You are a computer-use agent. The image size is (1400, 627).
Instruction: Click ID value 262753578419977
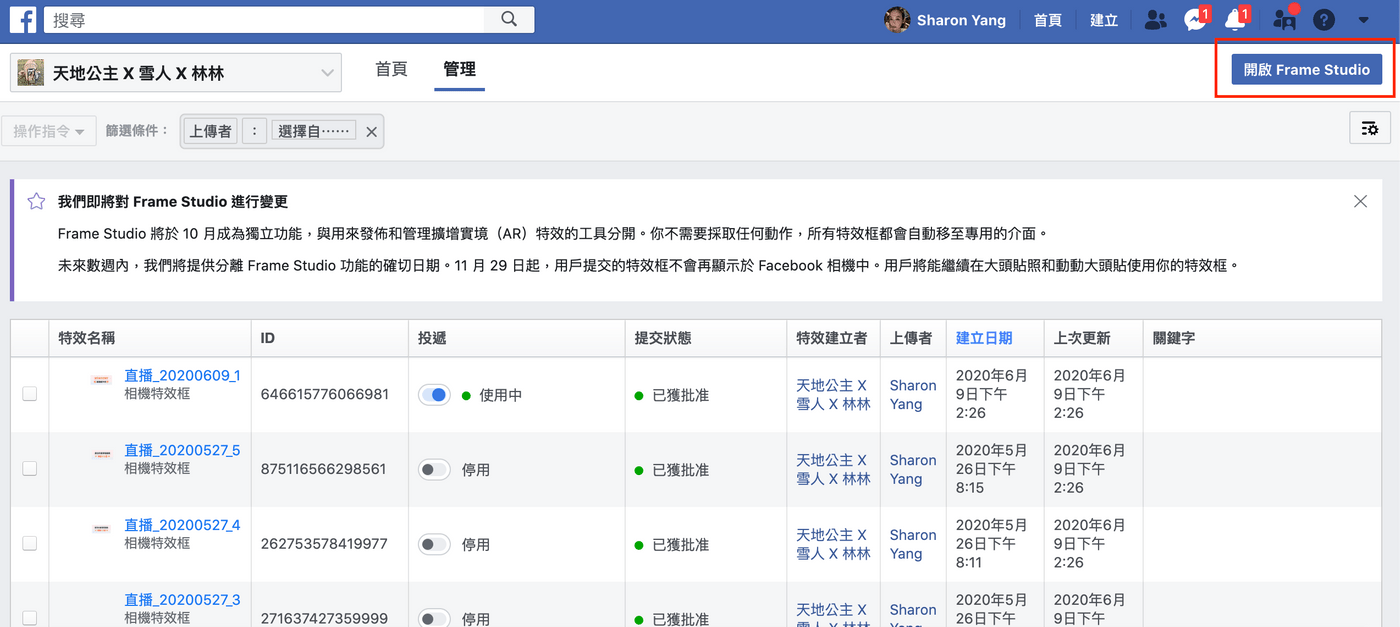[324, 544]
